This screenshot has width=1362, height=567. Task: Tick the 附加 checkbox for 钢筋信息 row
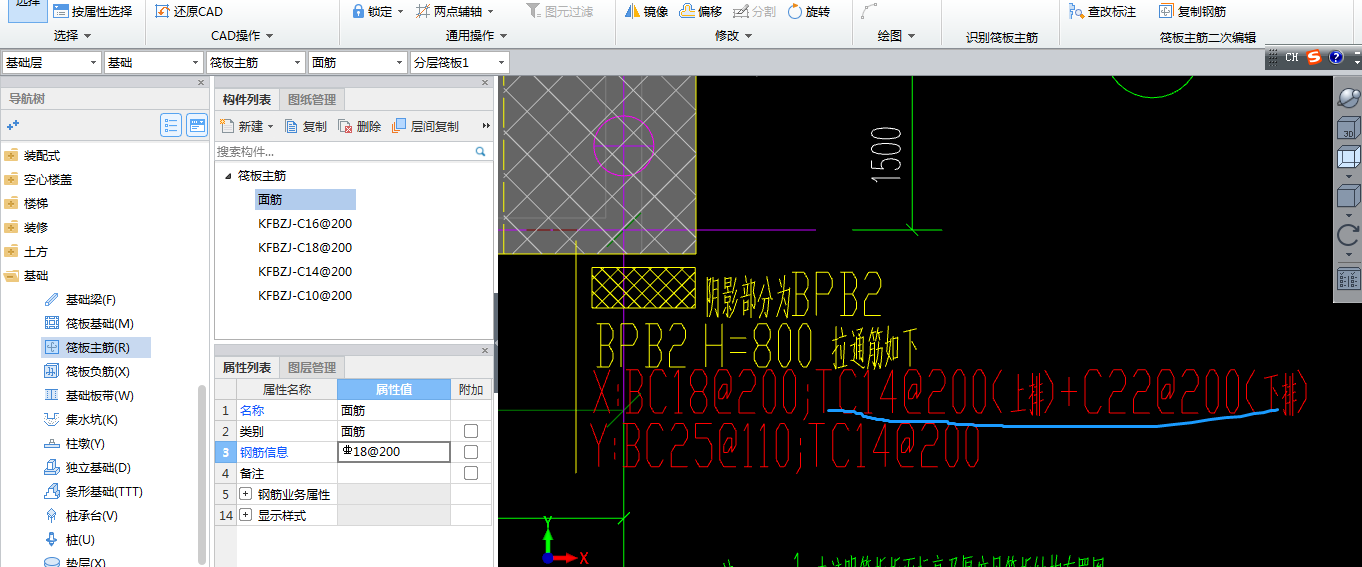point(471,452)
